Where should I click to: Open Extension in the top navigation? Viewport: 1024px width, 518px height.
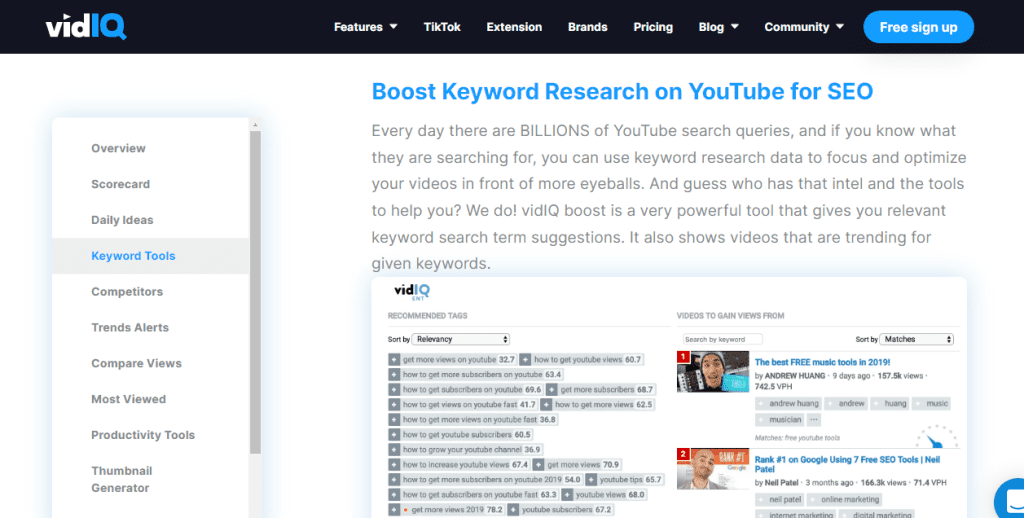[x=514, y=27]
